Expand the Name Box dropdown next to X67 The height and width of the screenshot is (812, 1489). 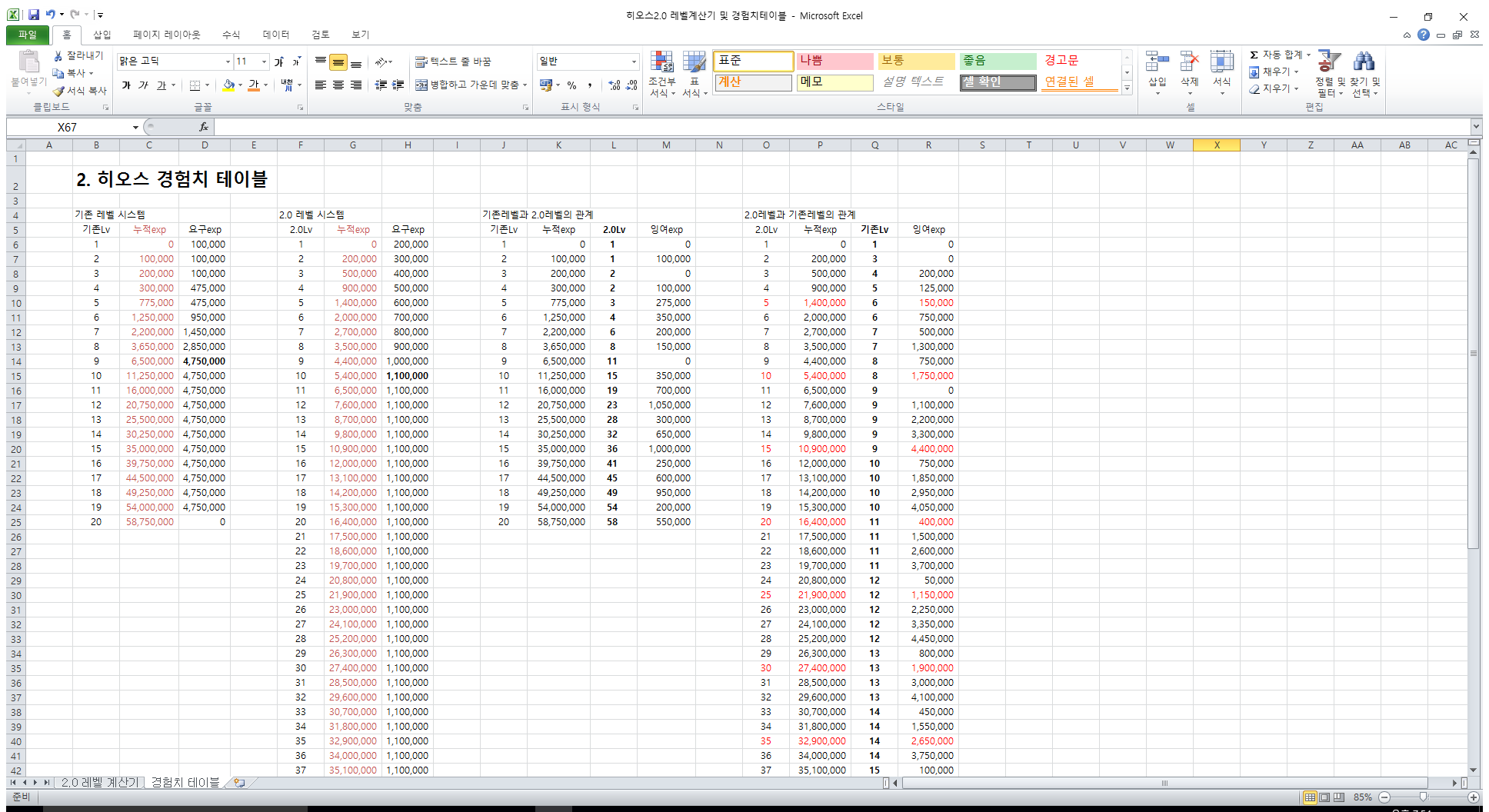coord(135,127)
